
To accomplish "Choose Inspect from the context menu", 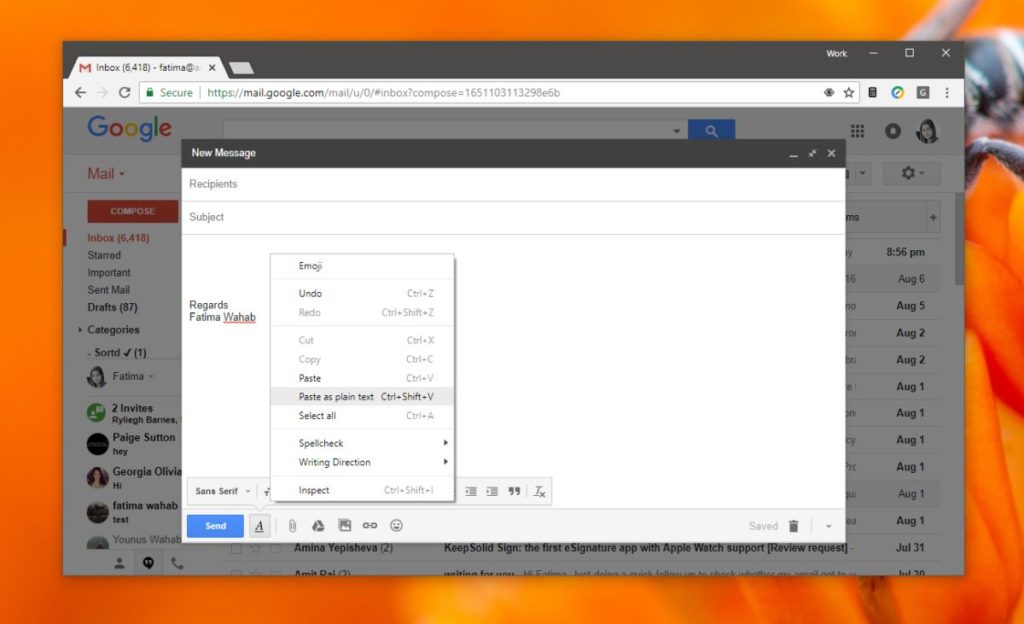I will pyautogui.click(x=313, y=490).
